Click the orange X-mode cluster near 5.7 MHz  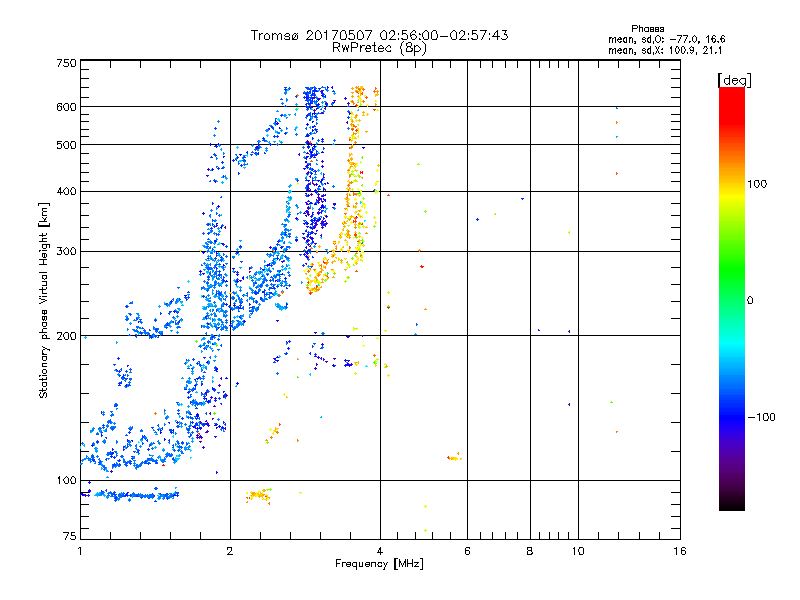click(x=454, y=457)
